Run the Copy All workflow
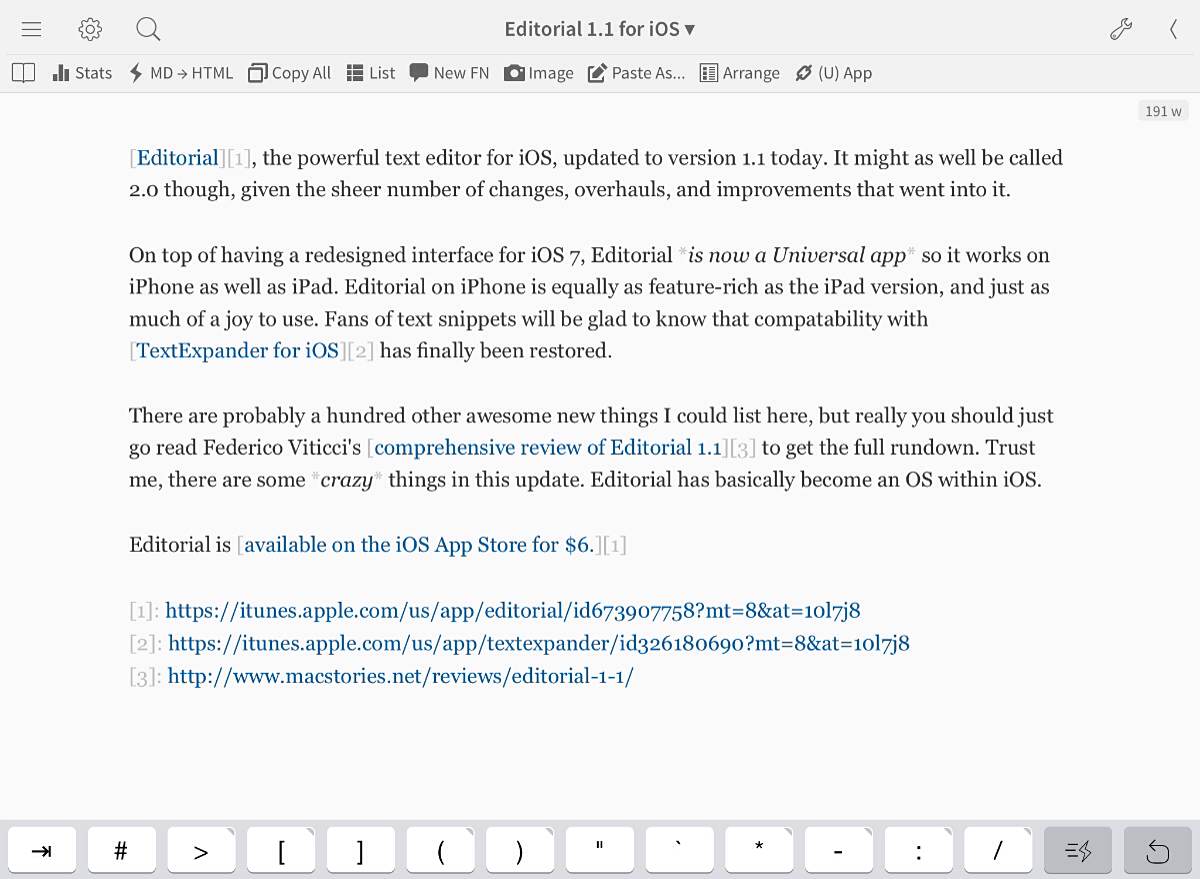 (289, 72)
